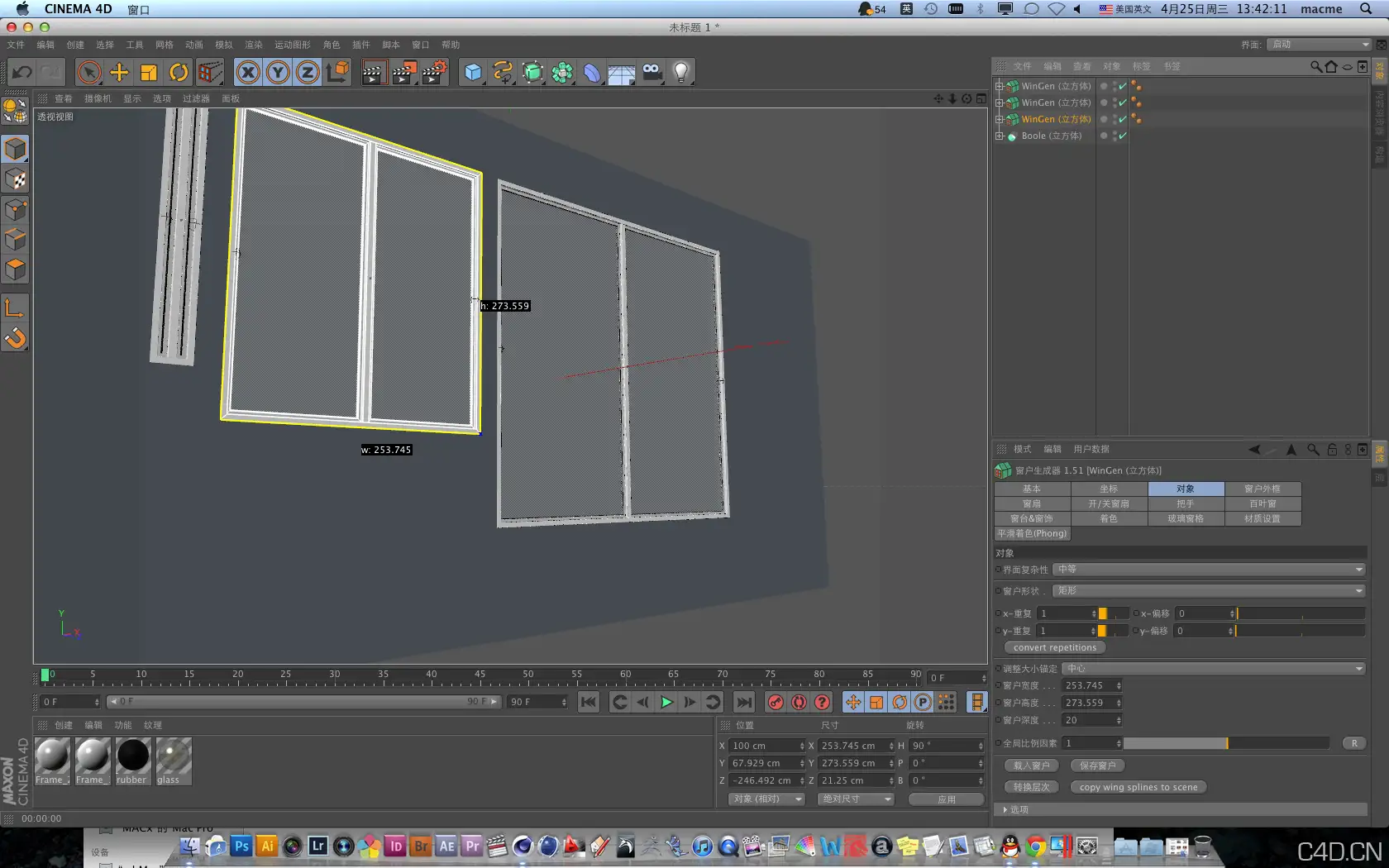Select the highlighted third WinGen object
This screenshot has height=868, width=1389.
tap(1056, 119)
